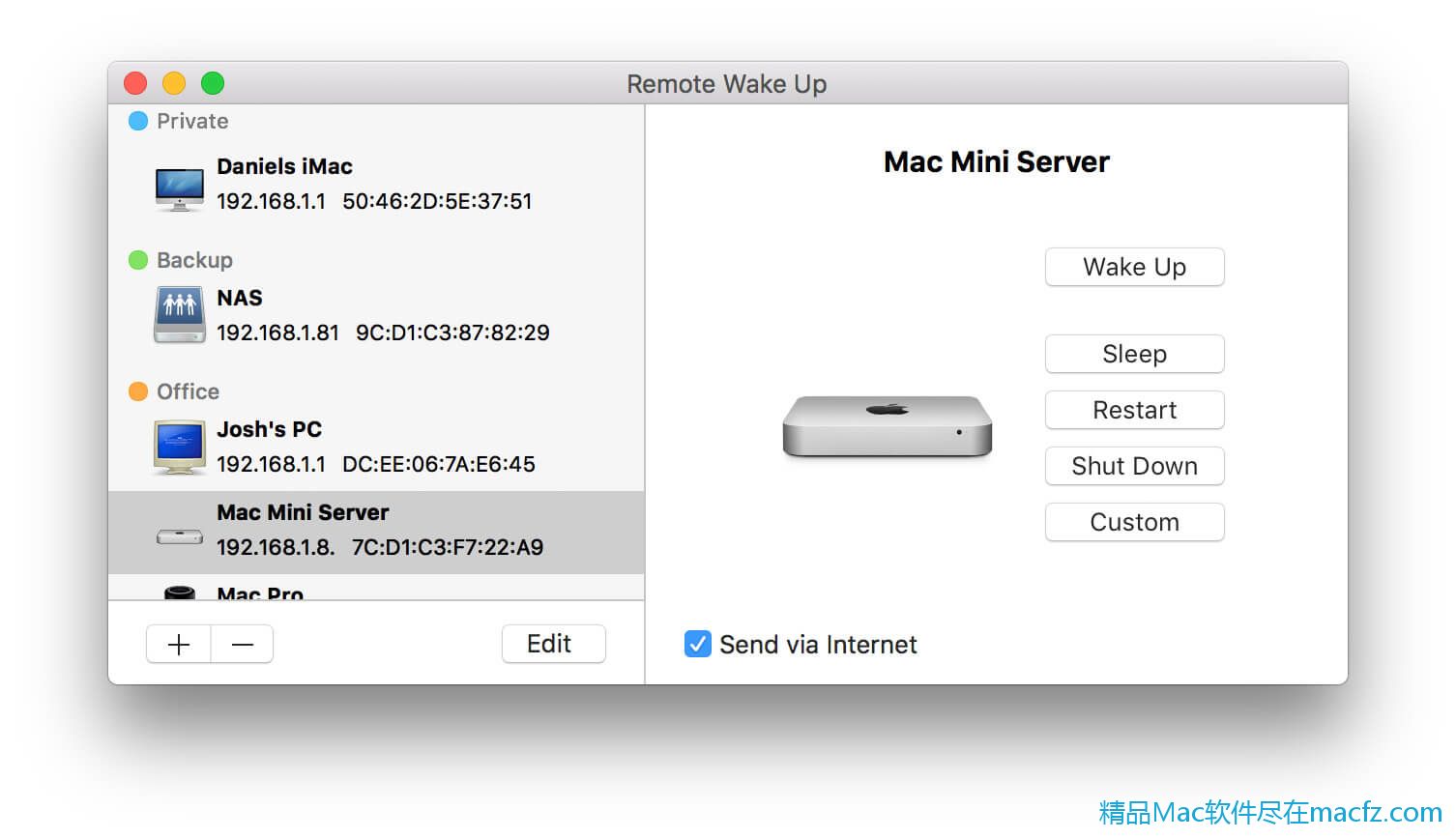The width and height of the screenshot is (1456, 839).
Task: Click the Remote Wake Up title bar text
Action: [x=727, y=84]
